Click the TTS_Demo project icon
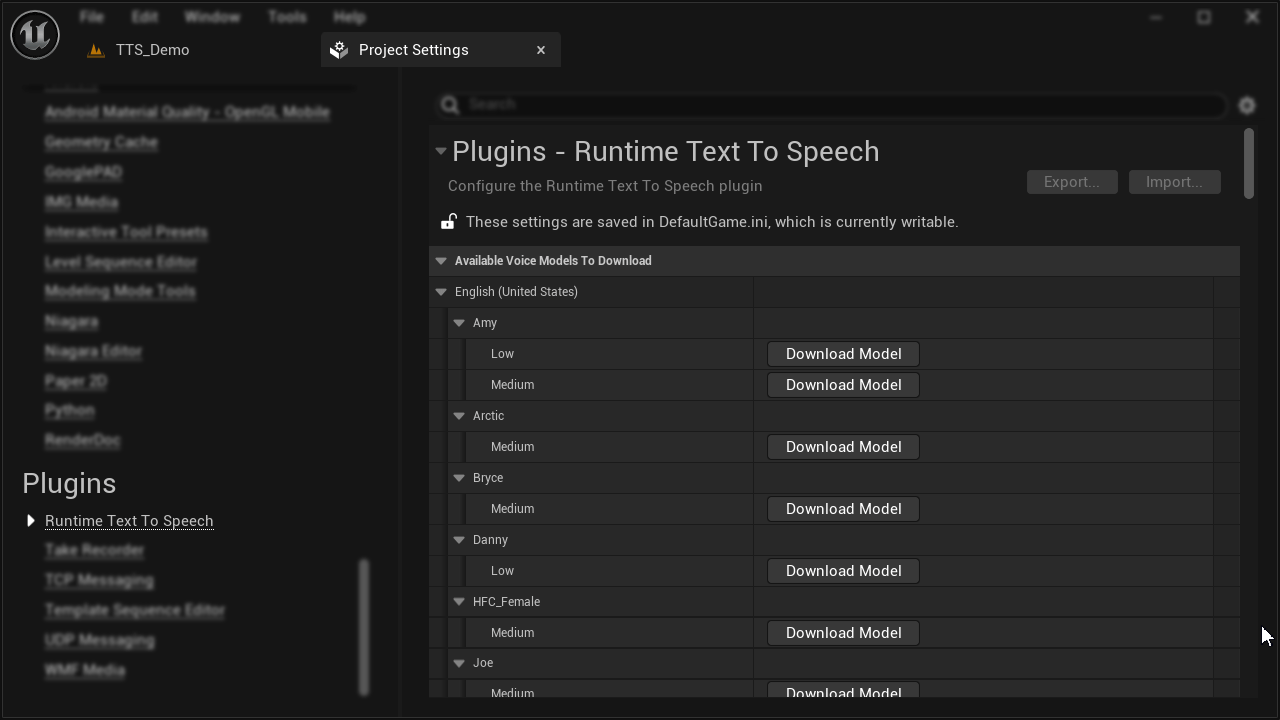Image resolution: width=1280 pixels, height=720 pixels. (96, 50)
